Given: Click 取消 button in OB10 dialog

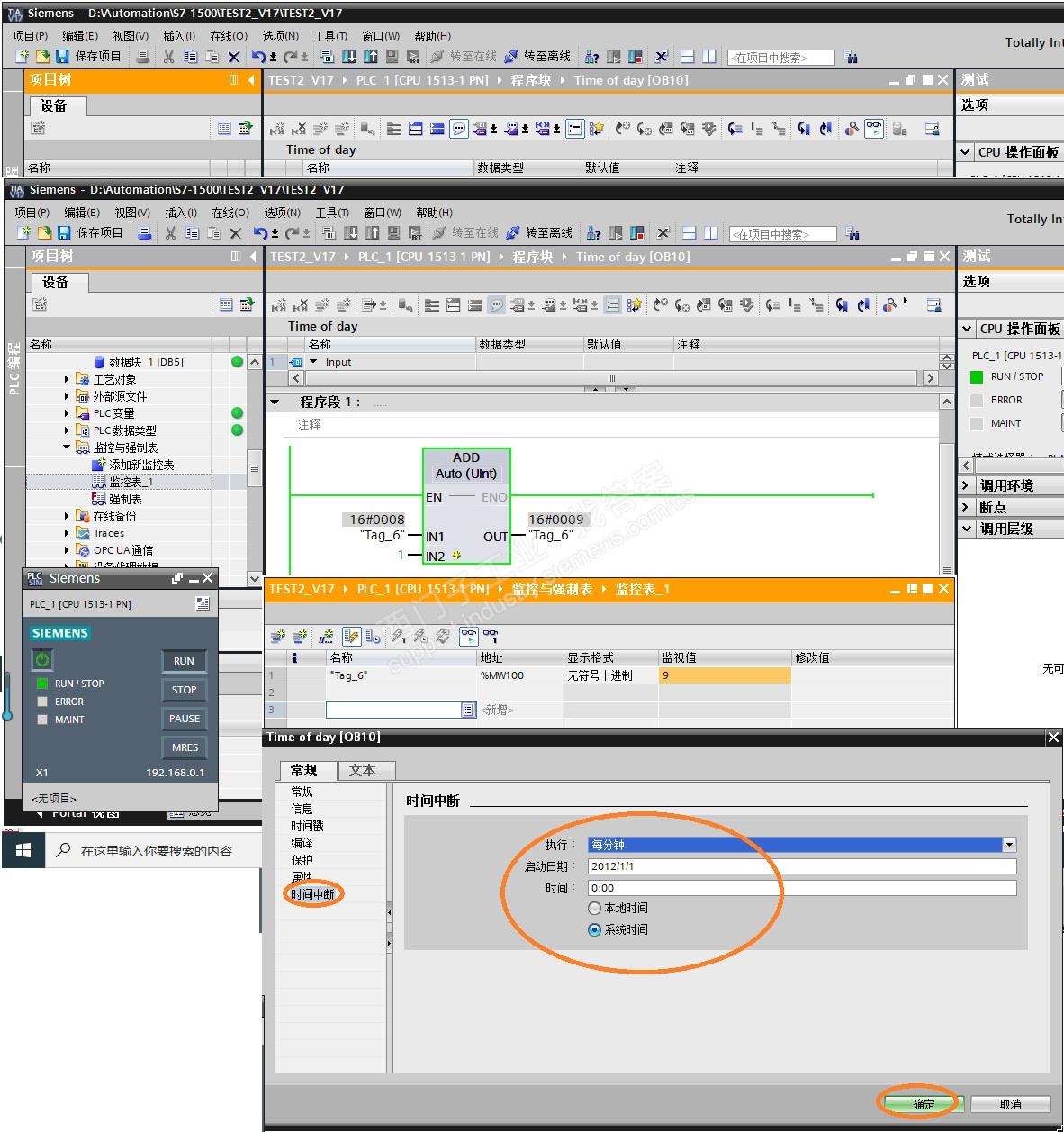Looking at the screenshot, I should (1011, 1104).
